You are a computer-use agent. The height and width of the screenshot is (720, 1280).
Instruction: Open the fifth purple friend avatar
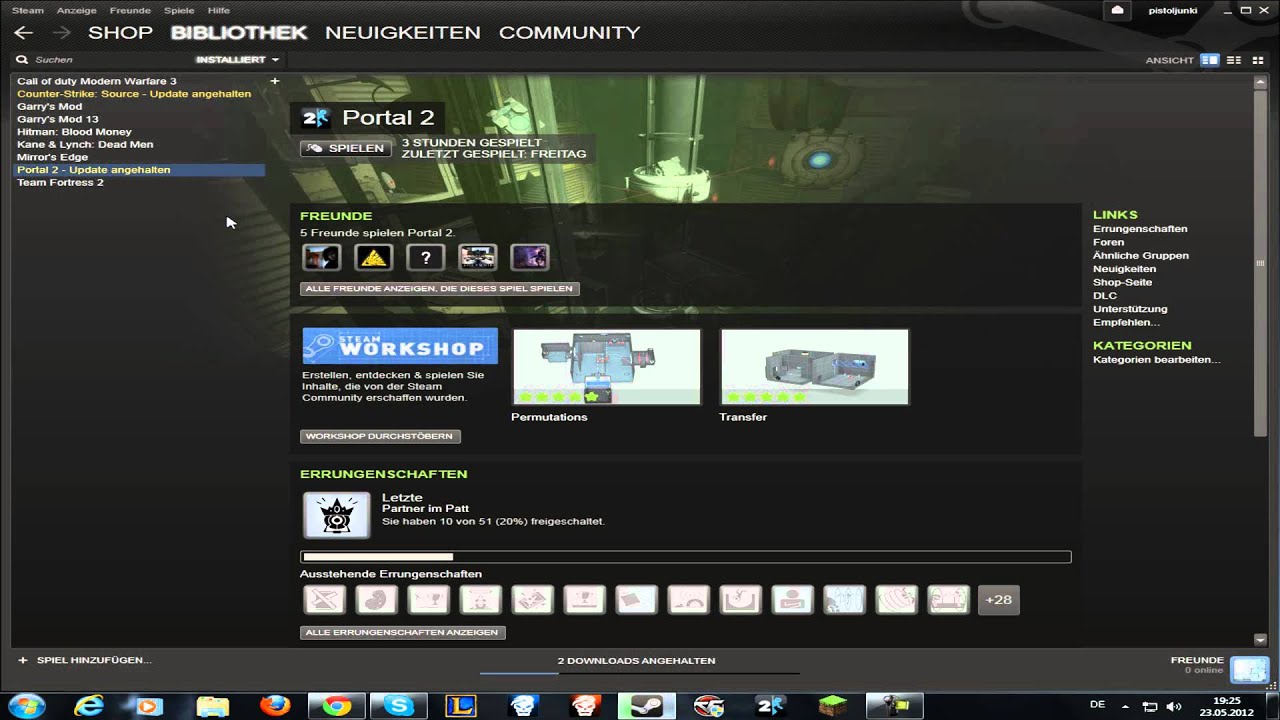pos(529,258)
